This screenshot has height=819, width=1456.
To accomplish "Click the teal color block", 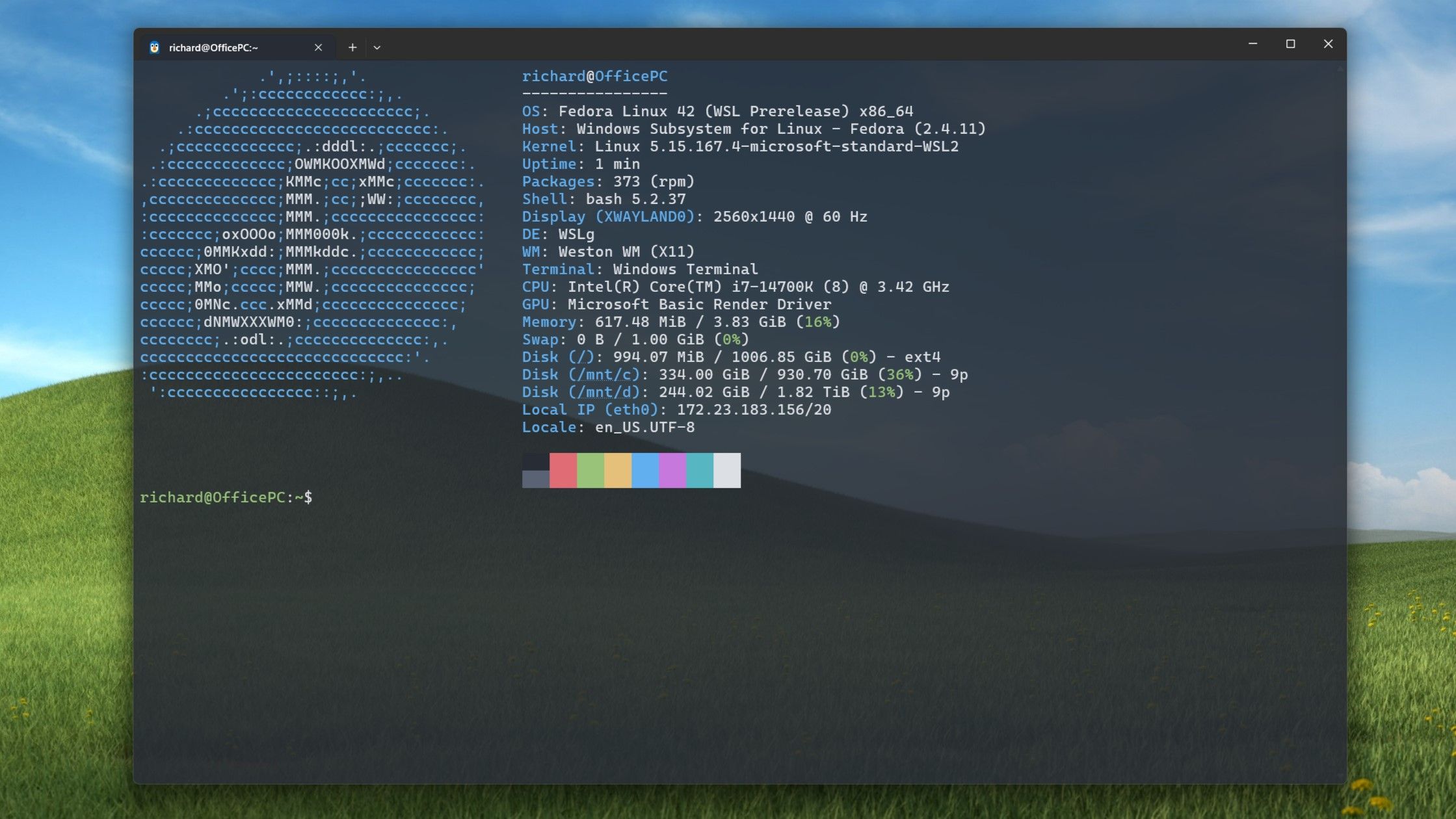I will pos(699,470).
